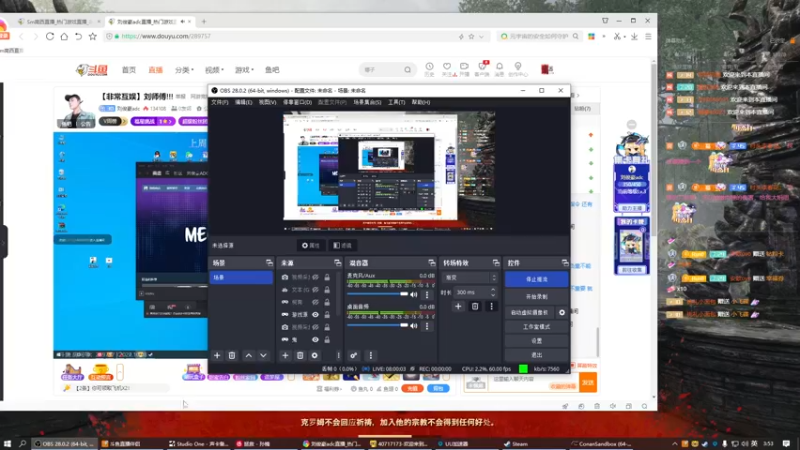Expand Douyu games dropdown in nav
The width and height of the screenshot is (800, 450).
tap(244, 70)
